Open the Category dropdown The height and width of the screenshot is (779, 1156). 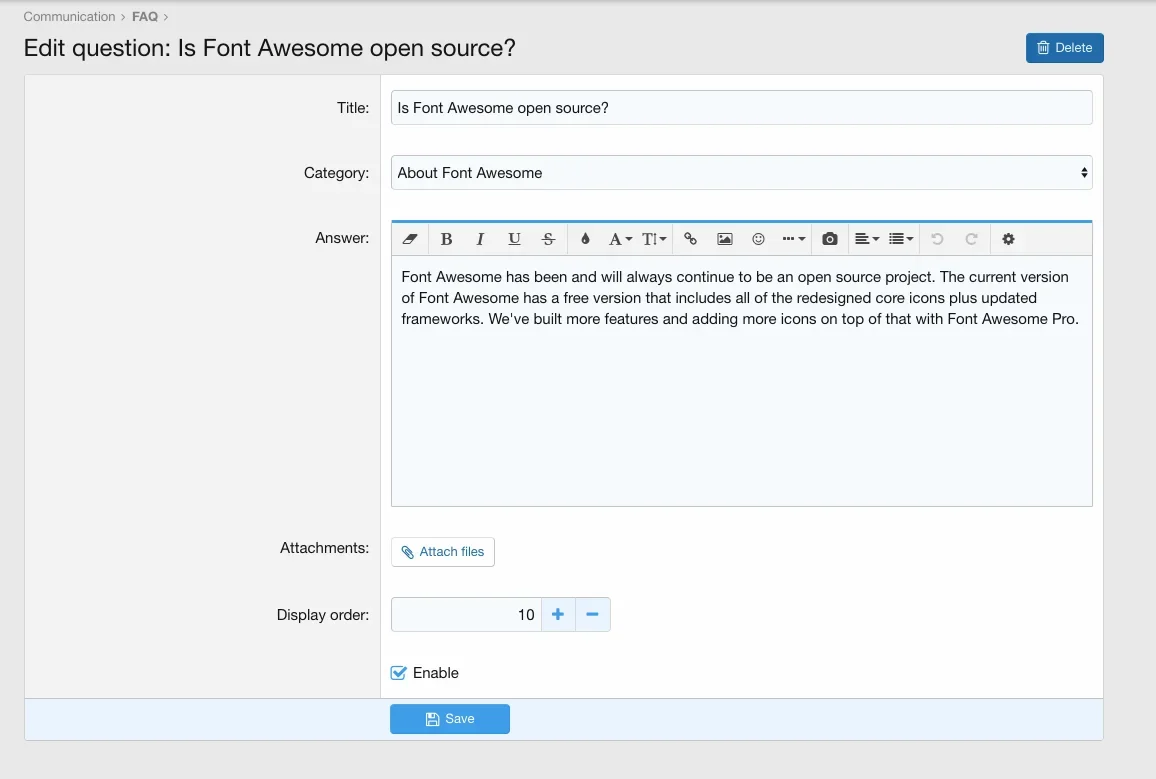pos(741,173)
